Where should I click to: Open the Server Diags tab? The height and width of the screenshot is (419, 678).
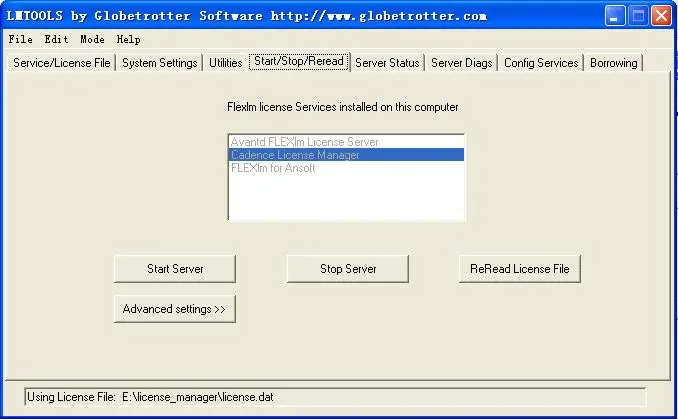[x=461, y=63]
